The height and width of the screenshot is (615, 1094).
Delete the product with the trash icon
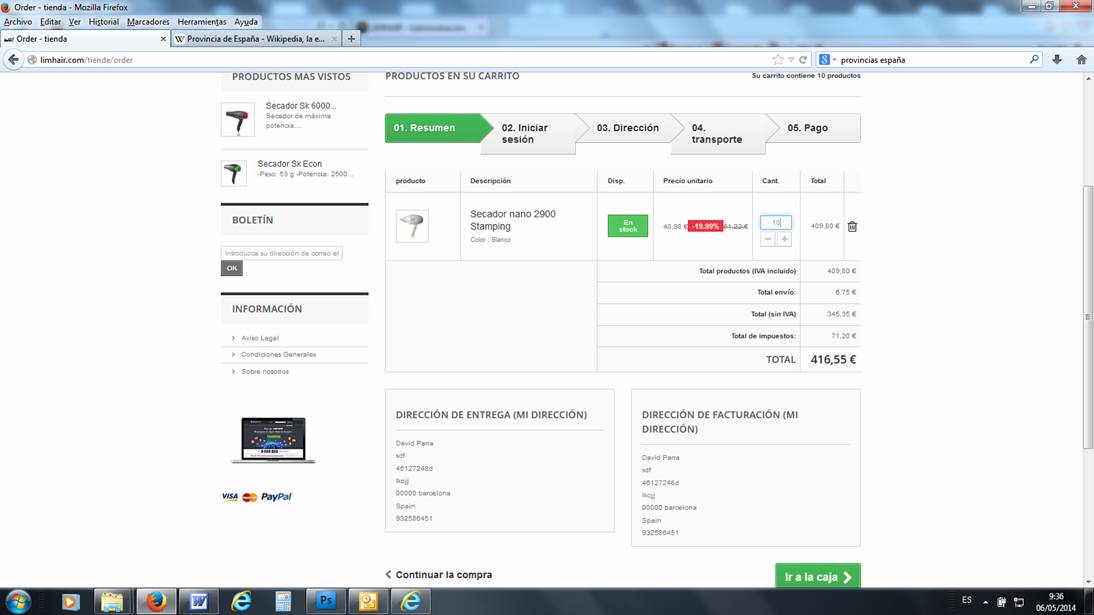click(x=852, y=226)
